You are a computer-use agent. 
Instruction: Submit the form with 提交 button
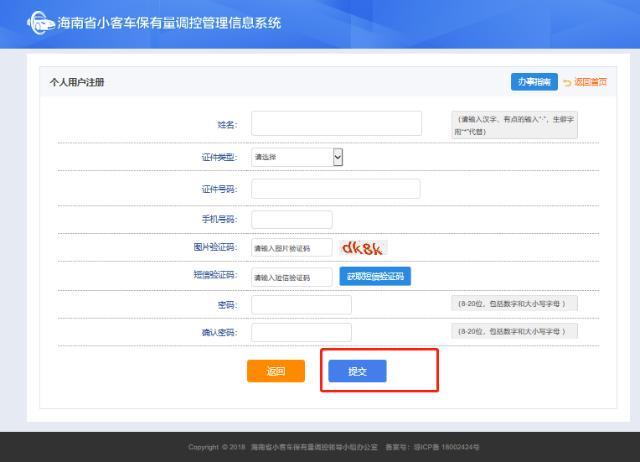(x=357, y=371)
